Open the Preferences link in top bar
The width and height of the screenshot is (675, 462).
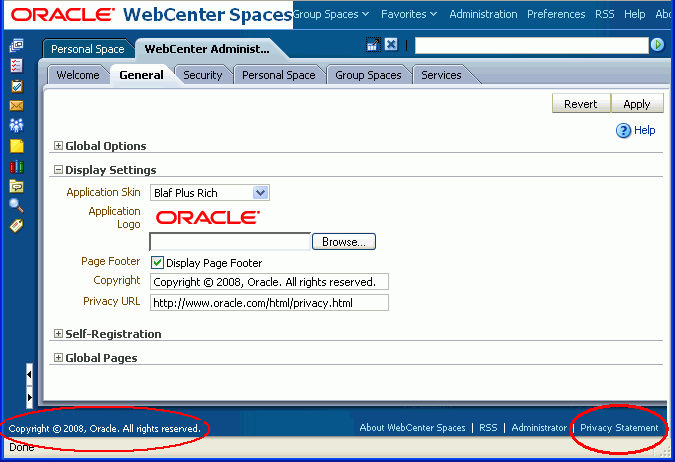pos(556,14)
